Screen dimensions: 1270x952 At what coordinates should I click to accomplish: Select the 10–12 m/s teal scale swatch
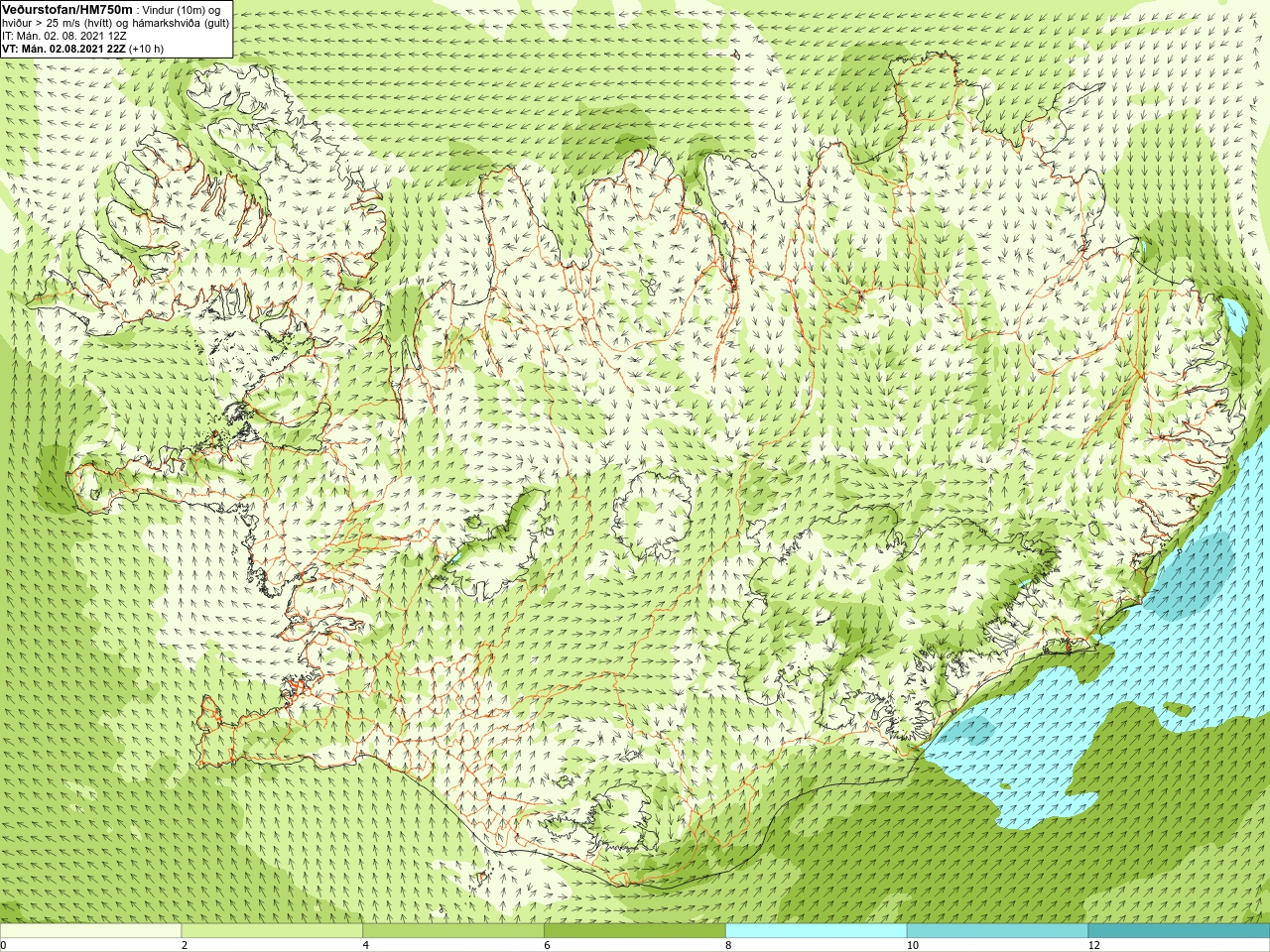click(x=997, y=931)
